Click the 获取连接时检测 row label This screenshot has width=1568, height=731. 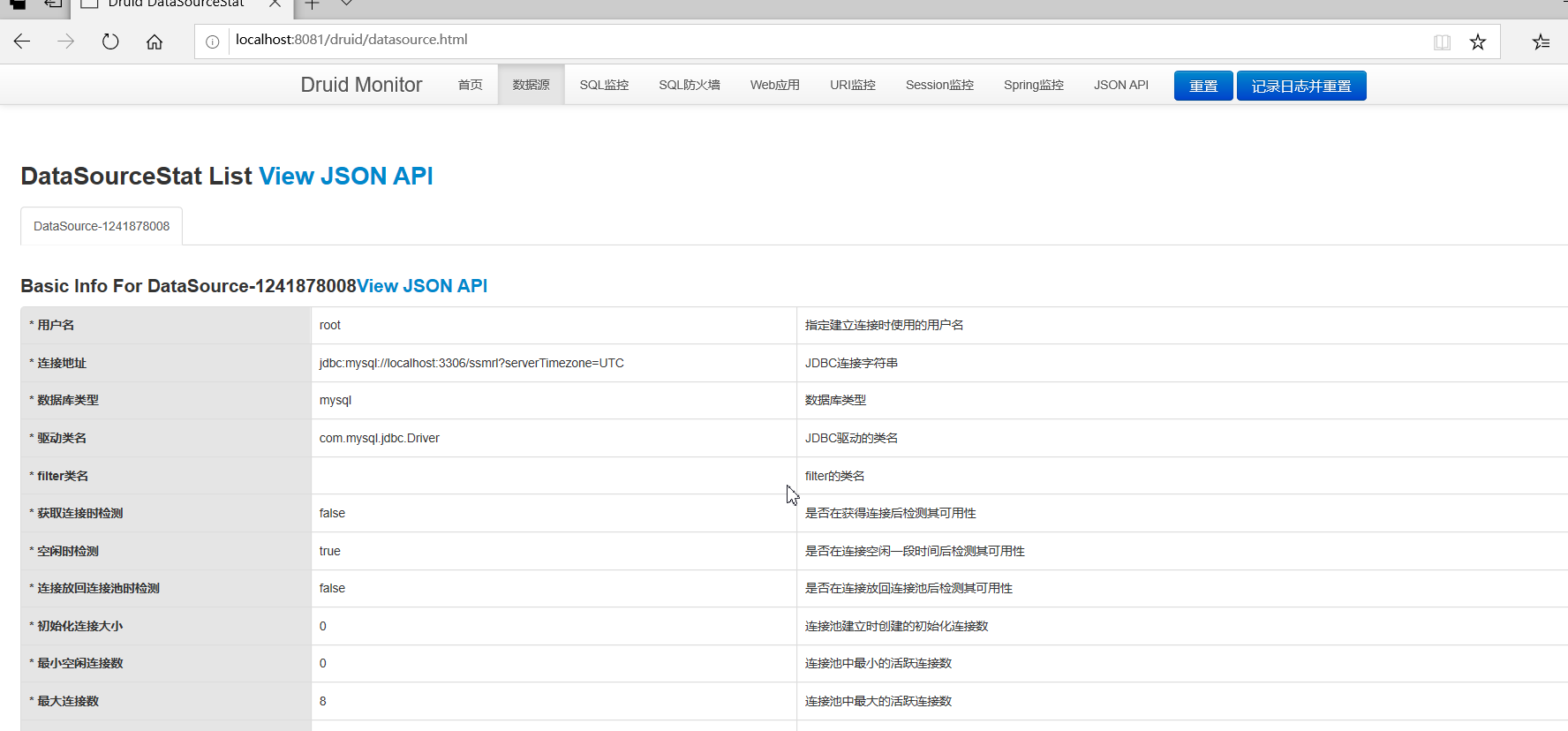[80, 513]
